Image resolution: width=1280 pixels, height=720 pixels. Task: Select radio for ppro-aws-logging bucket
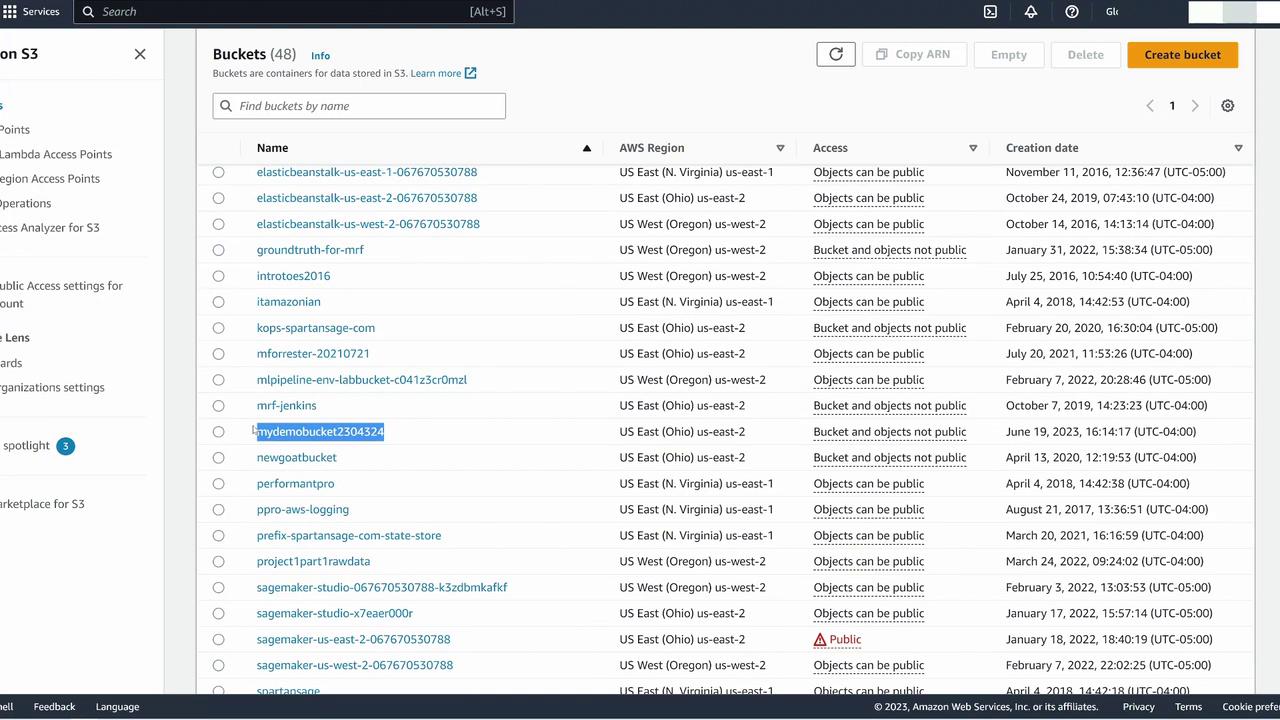click(218, 510)
